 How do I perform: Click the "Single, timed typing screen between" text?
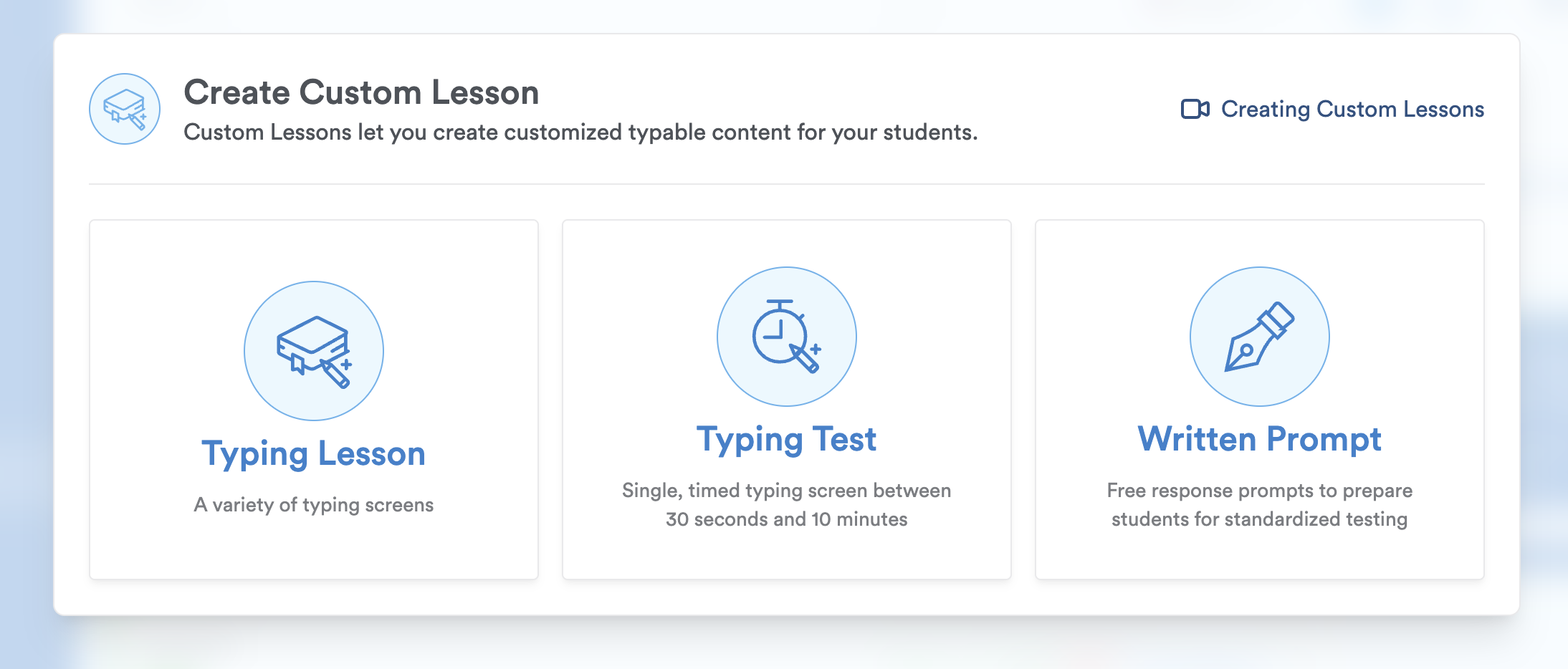click(x=786, y=491)
